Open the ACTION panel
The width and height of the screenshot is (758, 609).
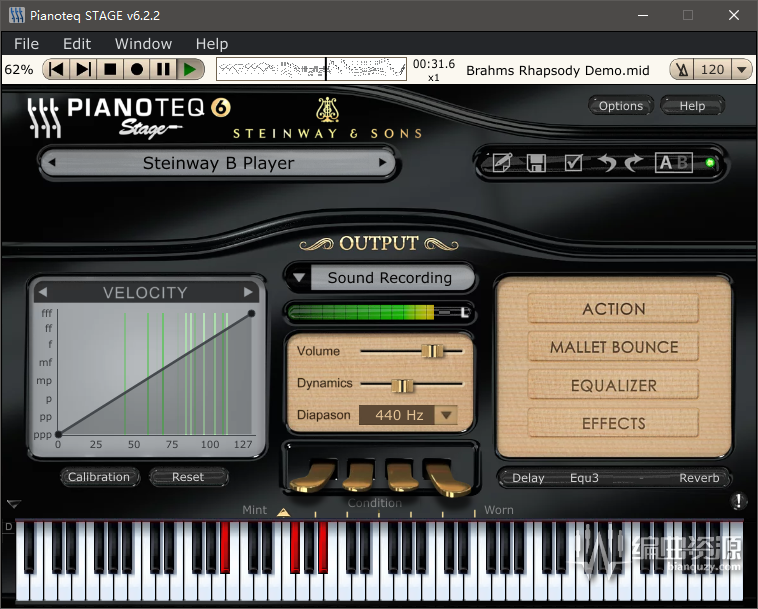point(613,309)
